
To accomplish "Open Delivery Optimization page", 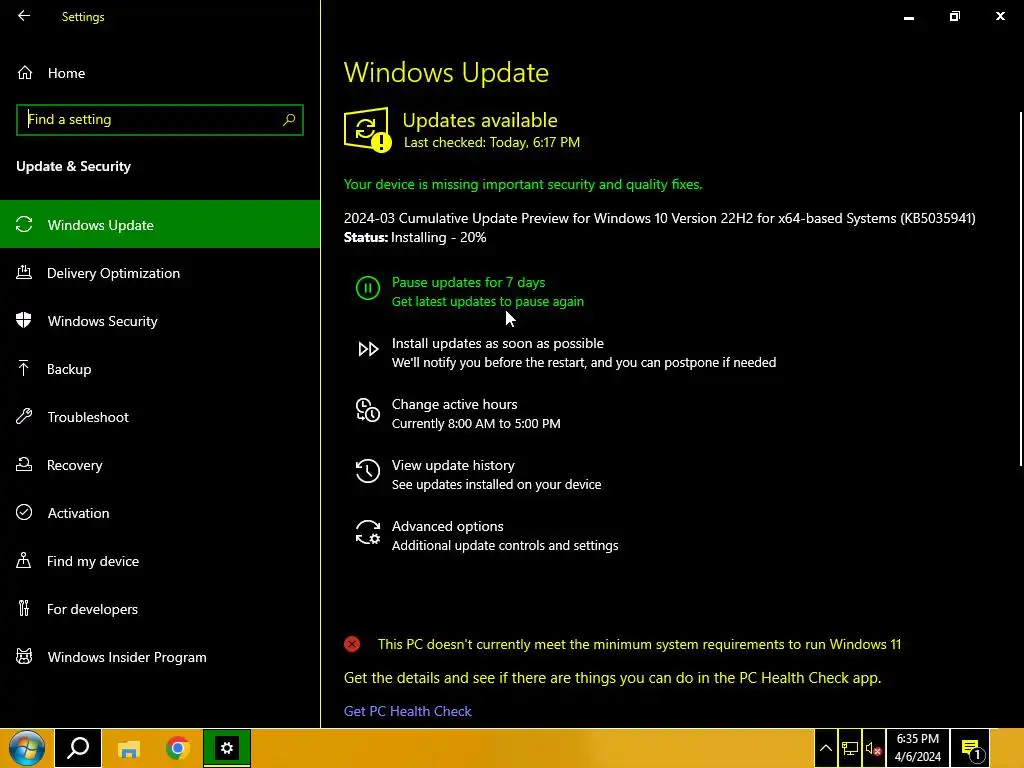I will click(x=160, y=273).
